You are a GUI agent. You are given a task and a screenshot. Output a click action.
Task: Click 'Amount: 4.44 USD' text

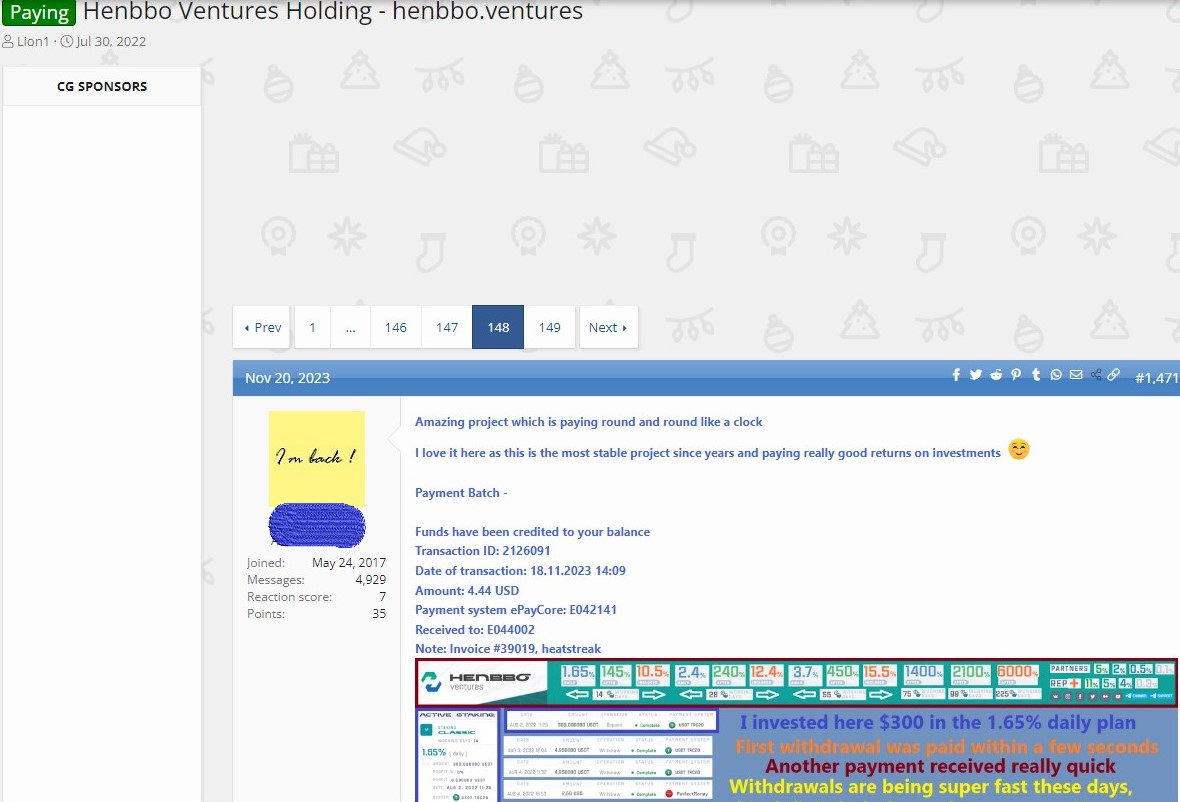[467, 591]
